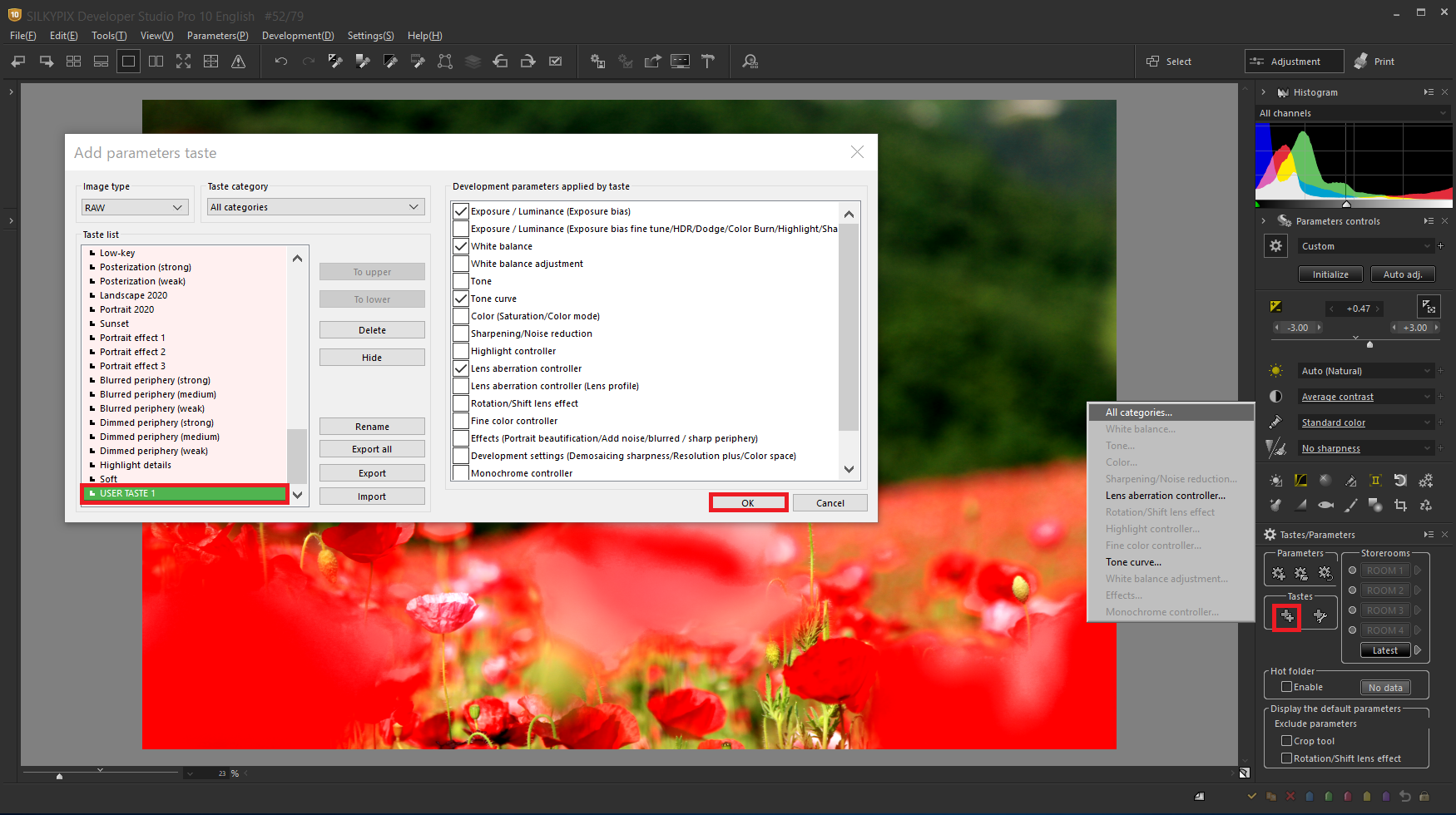1456x815 pixels.
Task: Open loupe search icon in toolbar
Action: 750,62
